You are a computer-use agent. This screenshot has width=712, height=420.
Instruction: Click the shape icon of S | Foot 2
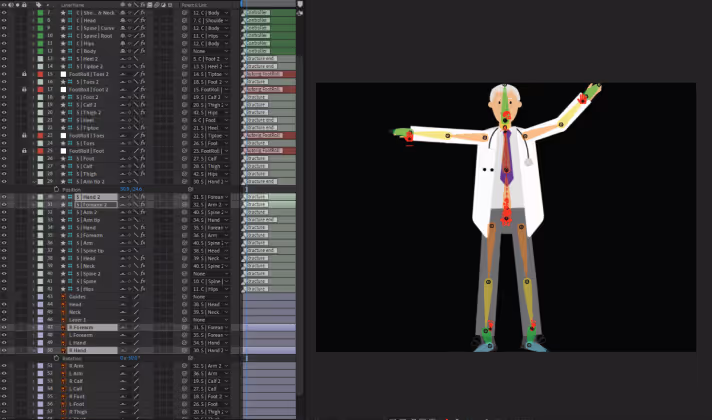click(70, 97)
